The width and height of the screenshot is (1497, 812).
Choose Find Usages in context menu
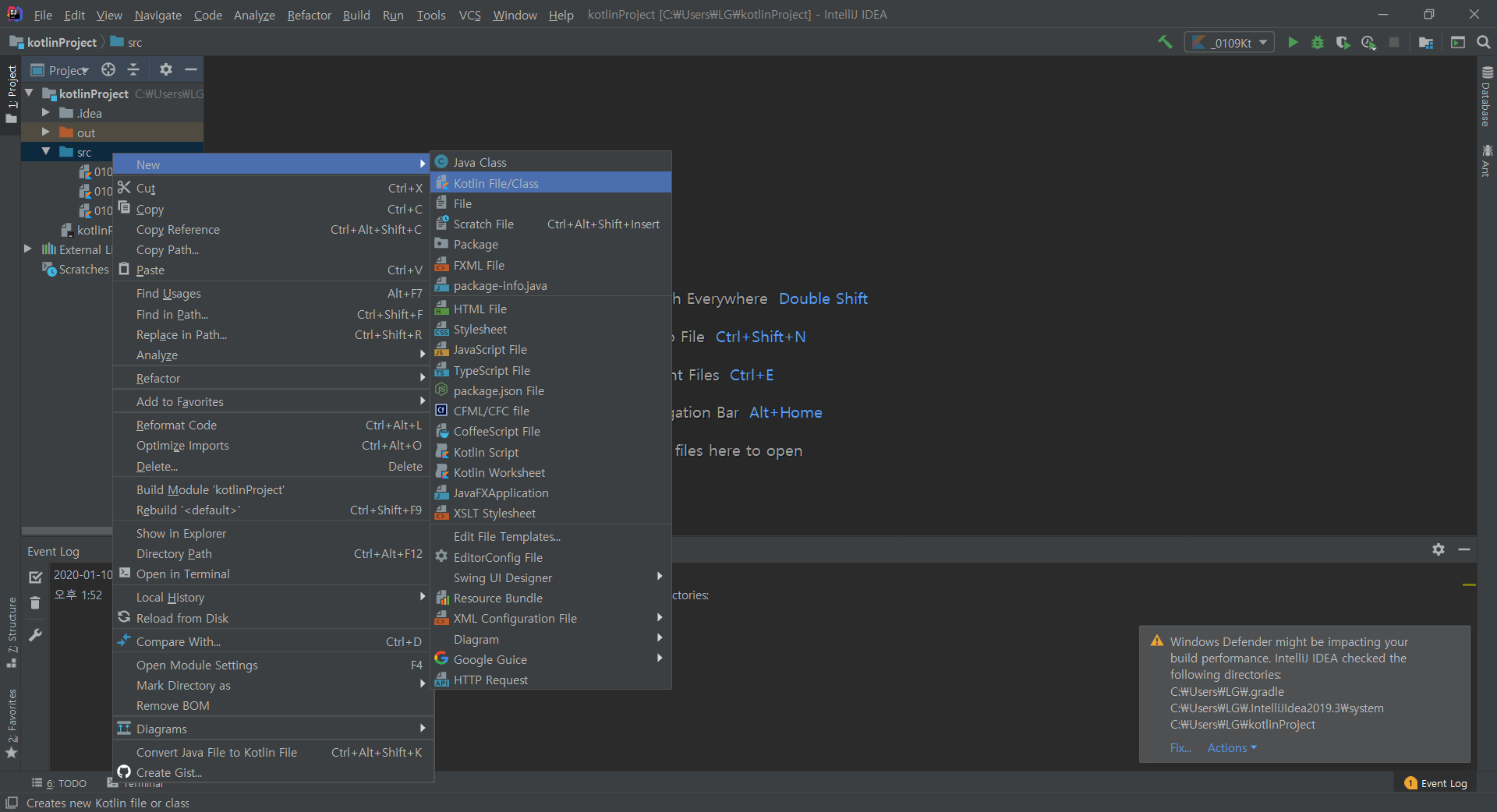[273, 293]
